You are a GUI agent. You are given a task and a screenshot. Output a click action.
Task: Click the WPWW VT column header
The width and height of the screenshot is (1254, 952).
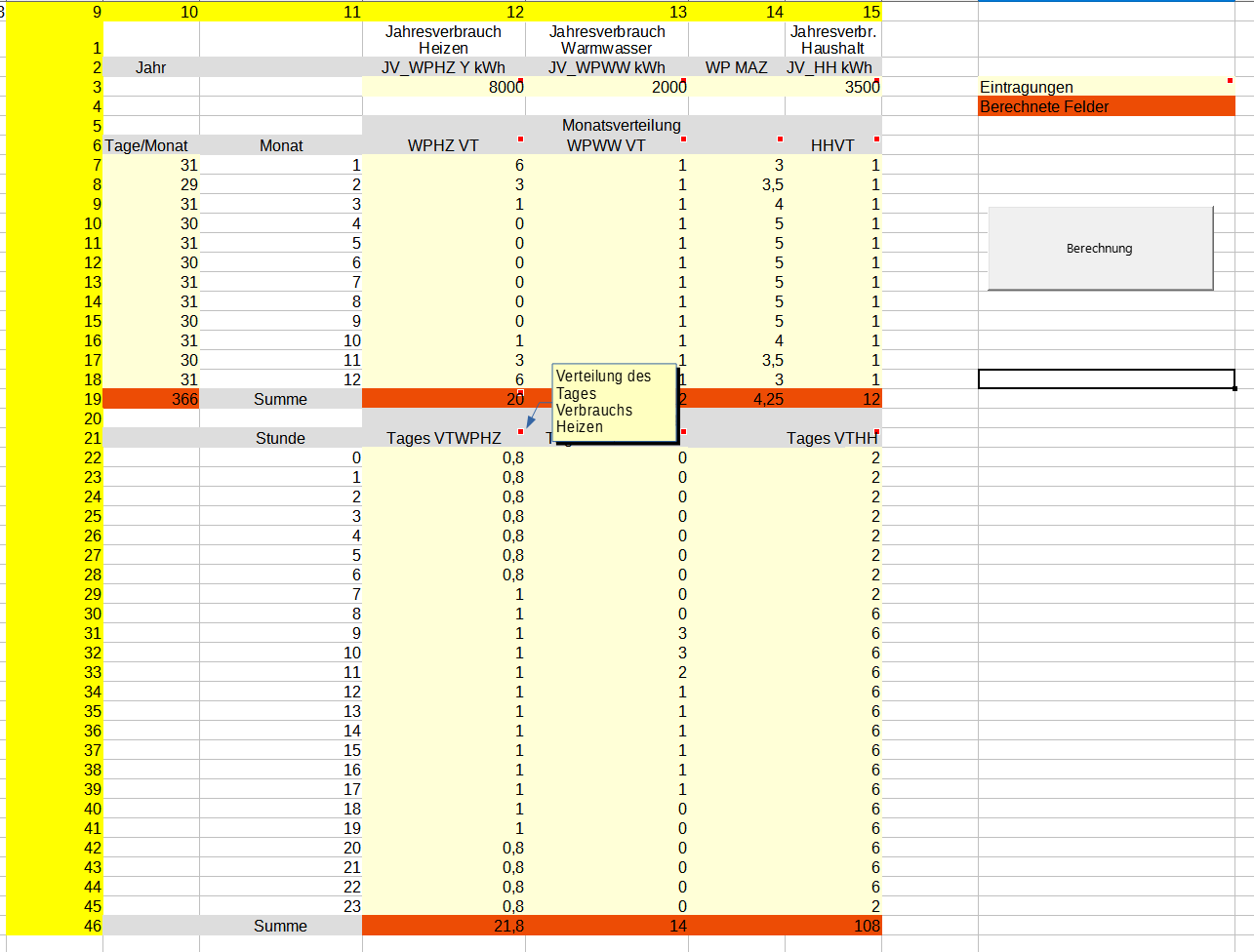click(606, 145)
